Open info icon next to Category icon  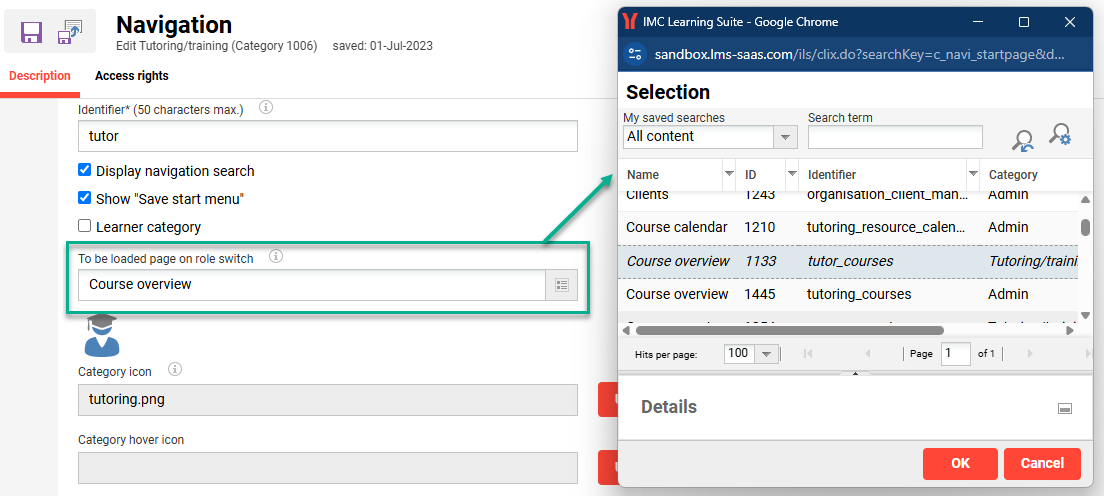click(x=175, y=369)
